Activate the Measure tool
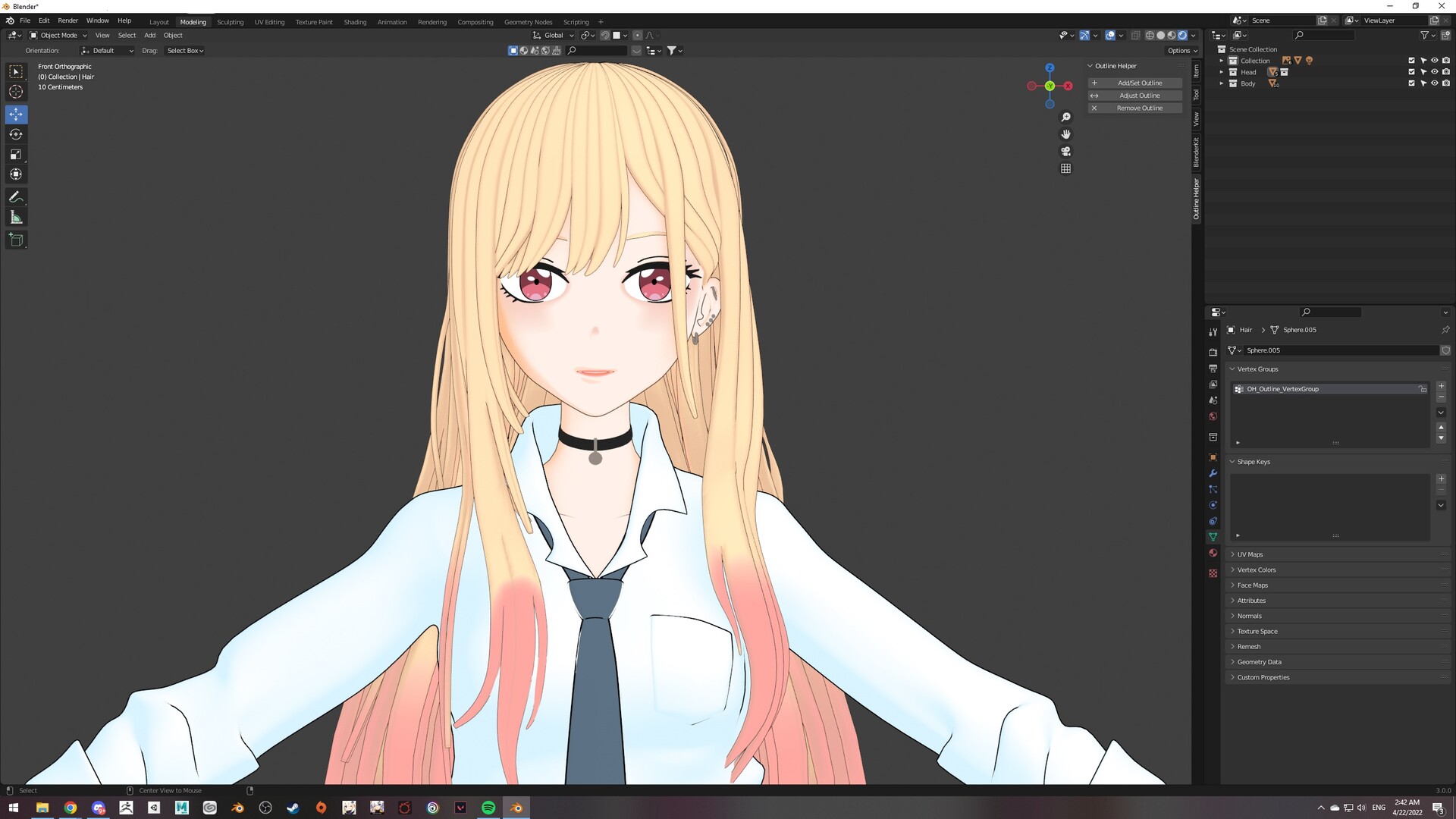Image resolution: width=1456 pixels, height=819 pixels. [16, 217]
